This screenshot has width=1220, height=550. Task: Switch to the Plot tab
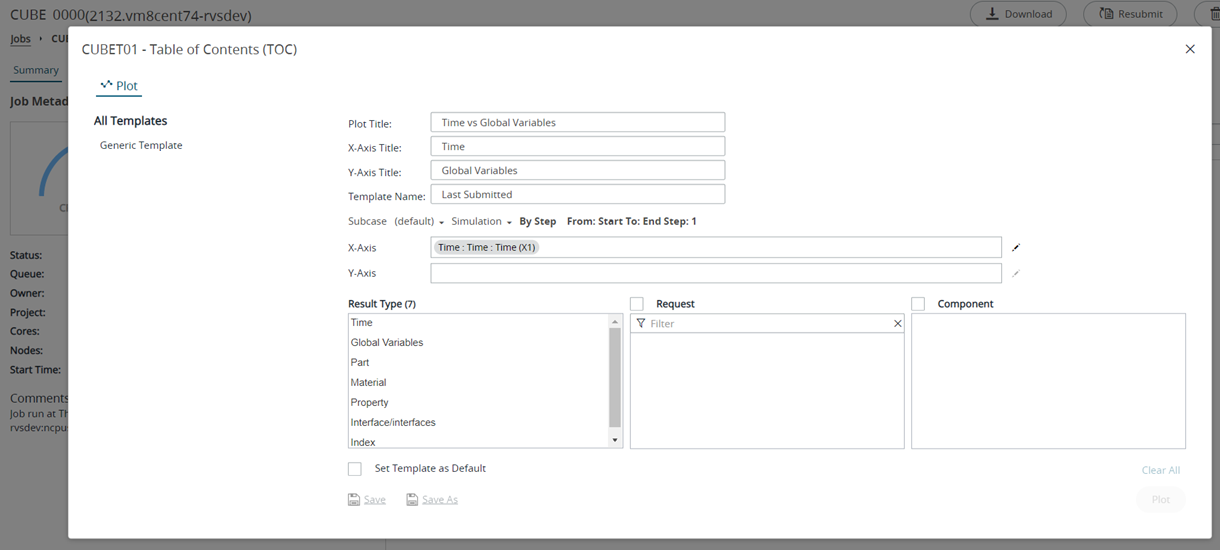[119, 85]
